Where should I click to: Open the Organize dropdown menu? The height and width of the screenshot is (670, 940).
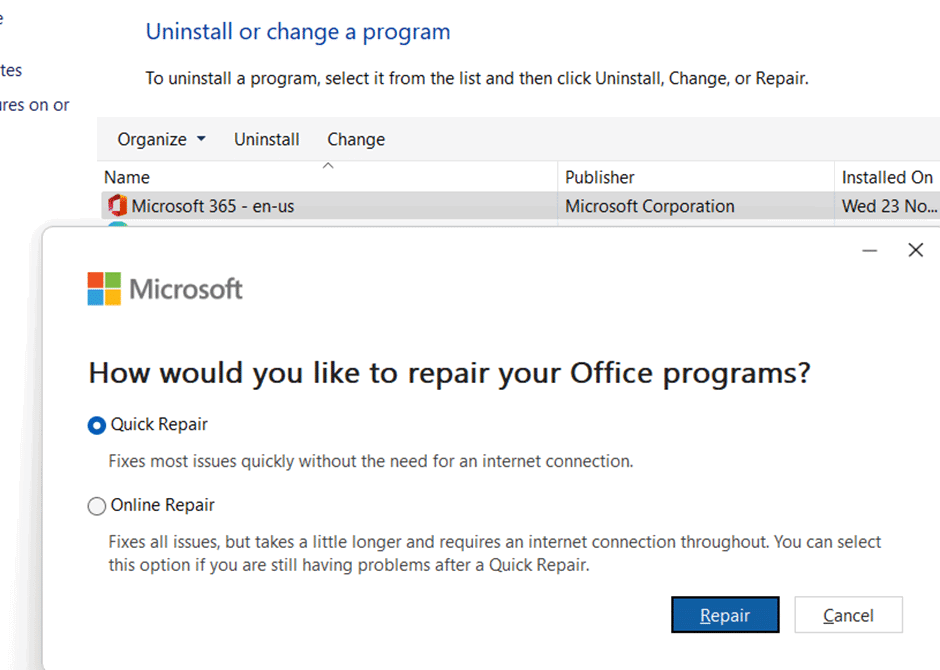pos(161,139)
